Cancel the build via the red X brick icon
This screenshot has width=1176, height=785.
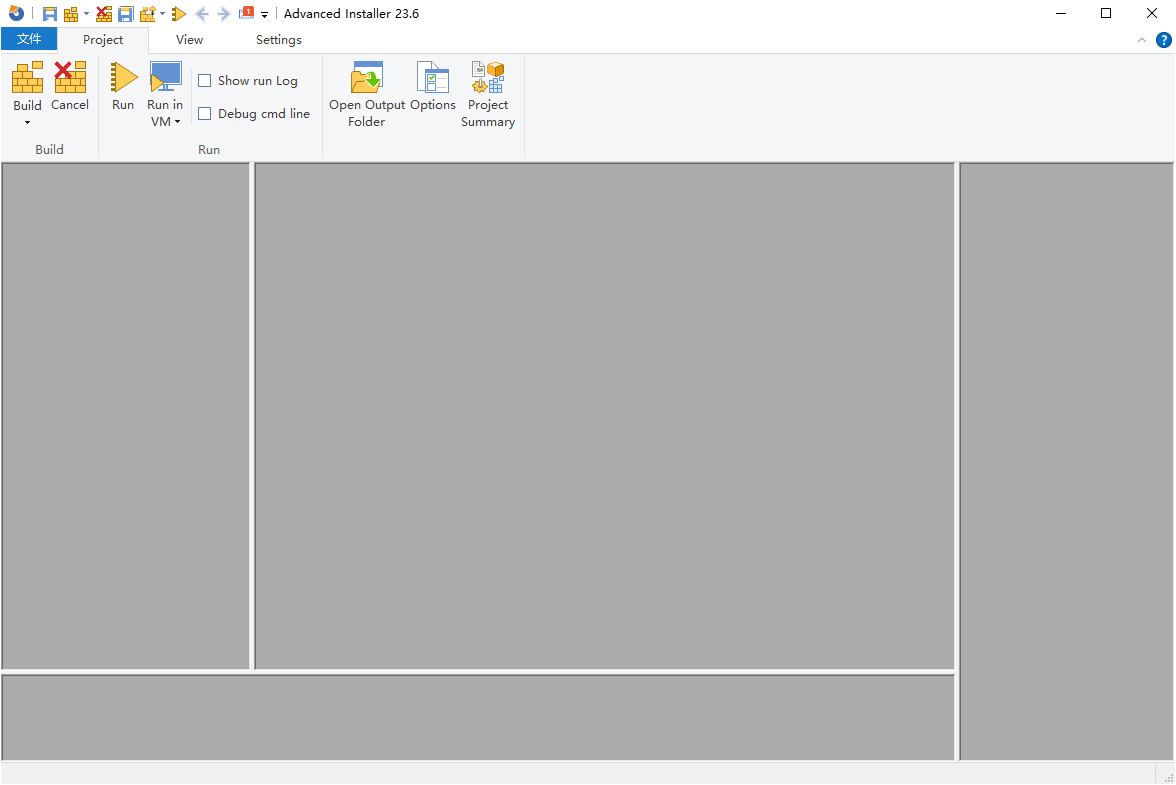pos(103,13)
